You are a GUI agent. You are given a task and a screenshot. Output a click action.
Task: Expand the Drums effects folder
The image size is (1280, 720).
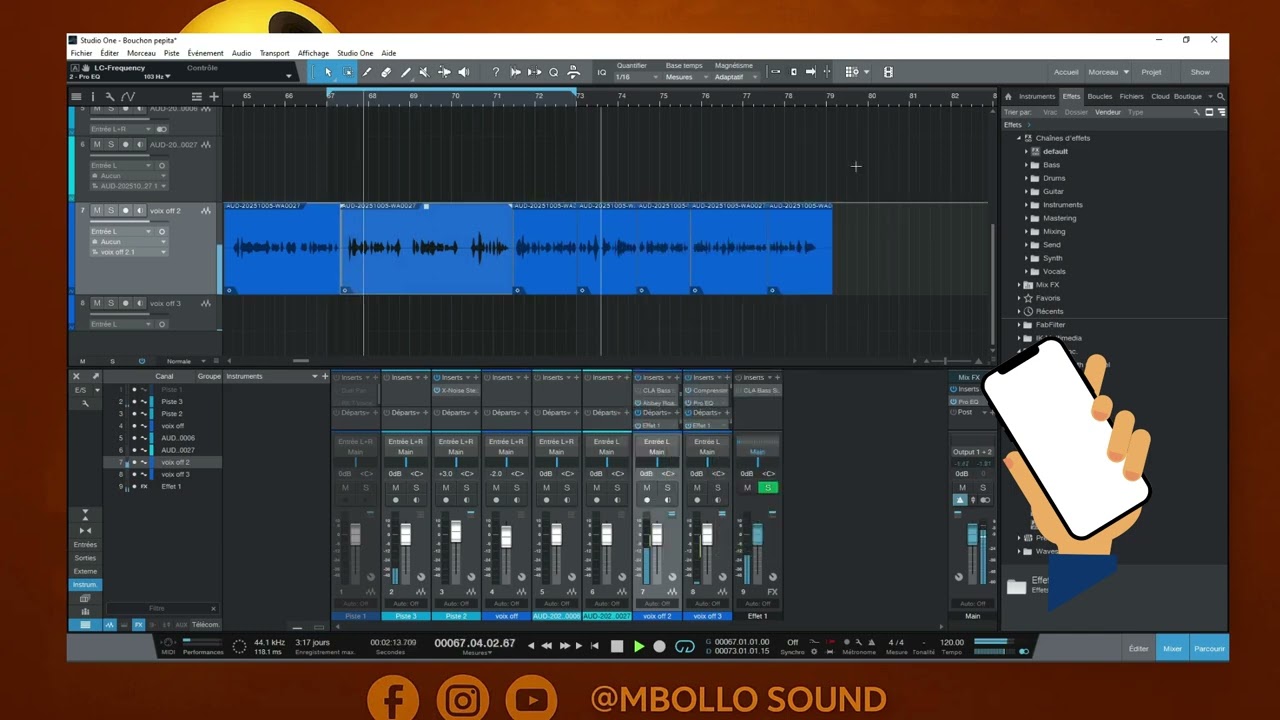point(1026,178)
